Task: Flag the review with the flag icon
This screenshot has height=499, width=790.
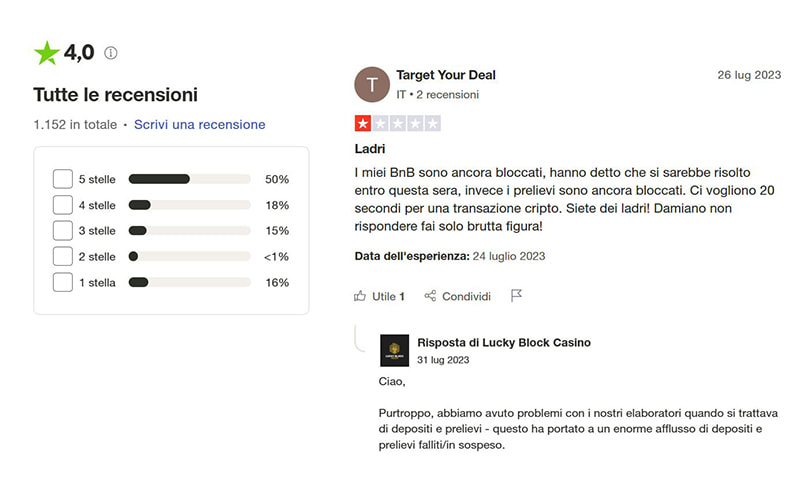Action: point(516,296)
